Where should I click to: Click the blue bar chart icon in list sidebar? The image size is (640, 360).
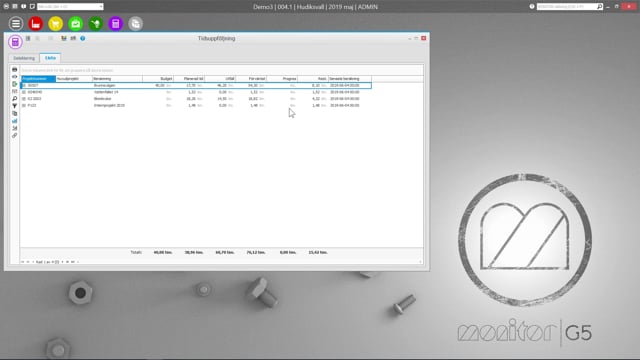click(15, 121)
